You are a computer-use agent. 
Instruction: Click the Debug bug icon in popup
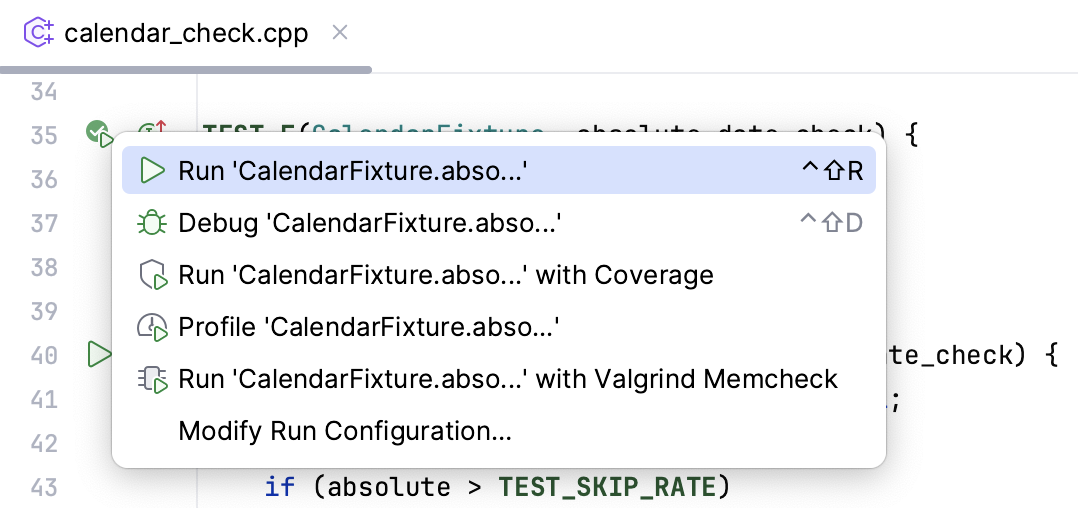[x=152, y=223]
